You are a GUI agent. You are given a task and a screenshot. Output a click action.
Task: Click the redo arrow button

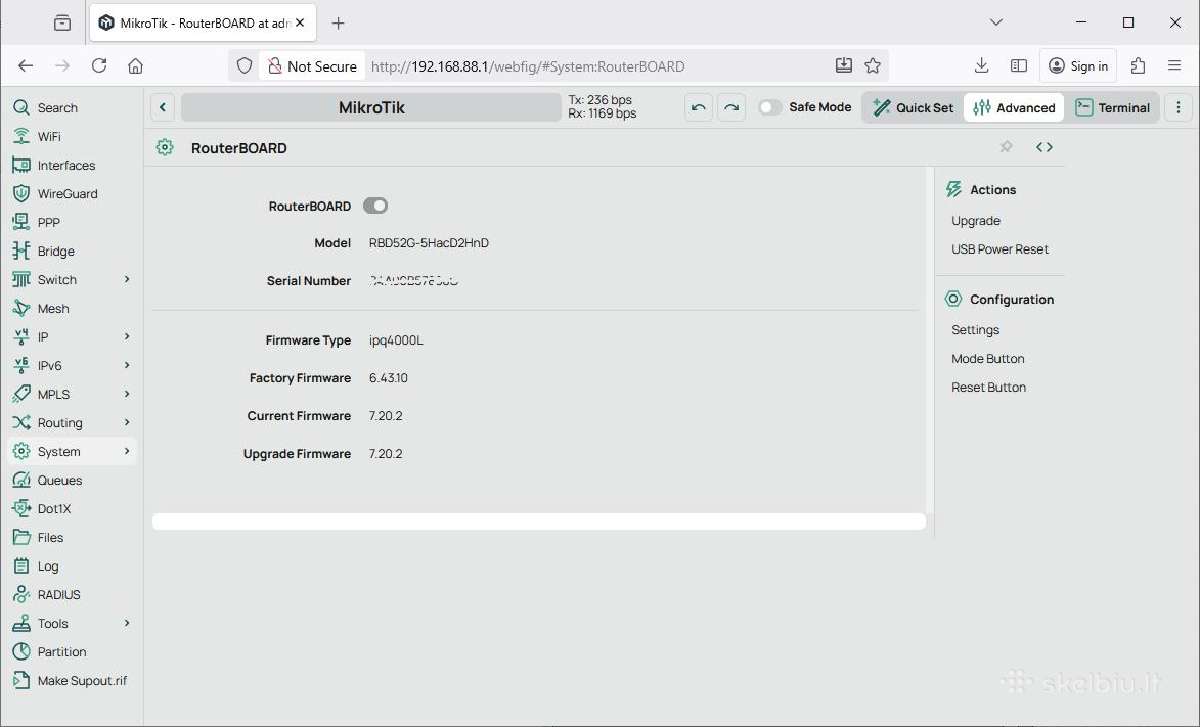tap(732, 108)
